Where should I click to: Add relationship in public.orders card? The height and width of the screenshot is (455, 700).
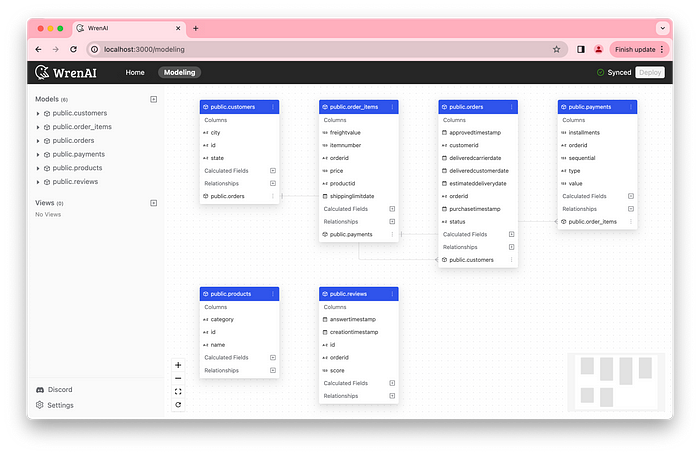click(x=512, y=247)
